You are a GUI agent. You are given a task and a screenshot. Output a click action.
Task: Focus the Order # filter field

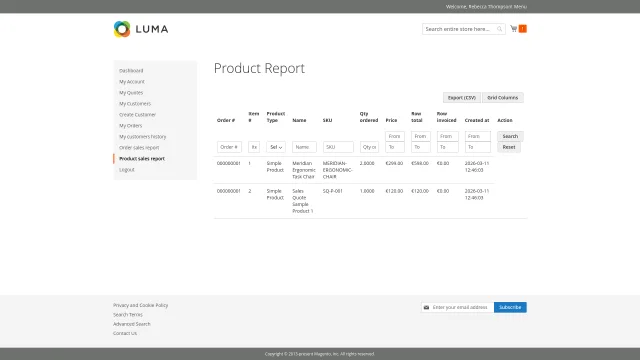229,147
